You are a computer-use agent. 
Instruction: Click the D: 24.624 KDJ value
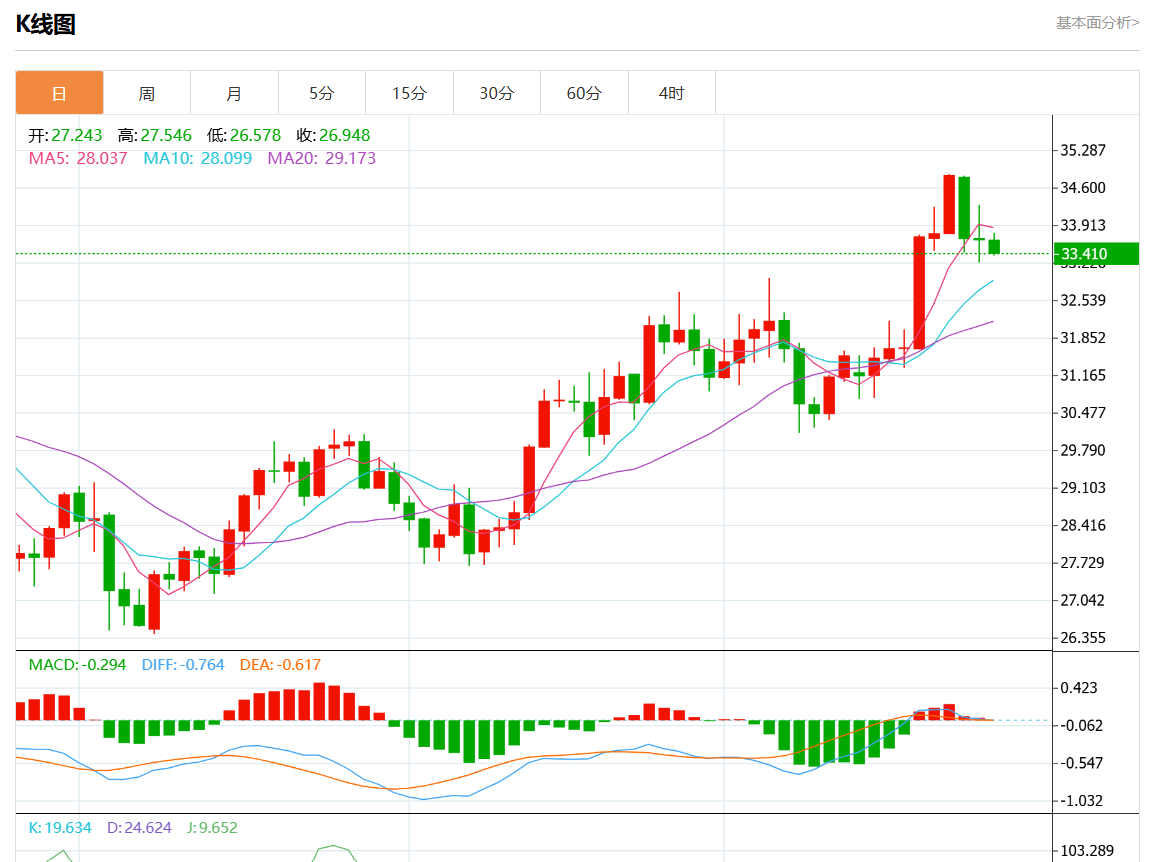(x=139, y=828)
